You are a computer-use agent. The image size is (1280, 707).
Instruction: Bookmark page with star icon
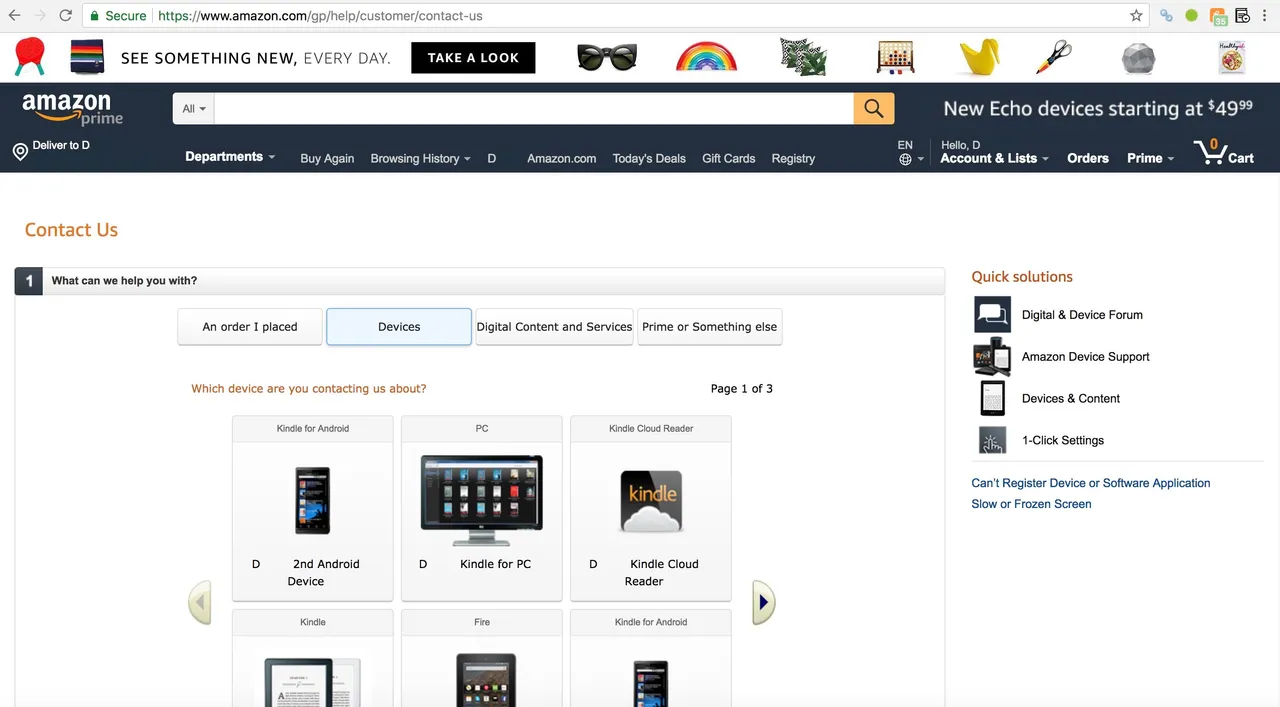pos(1136,16)
